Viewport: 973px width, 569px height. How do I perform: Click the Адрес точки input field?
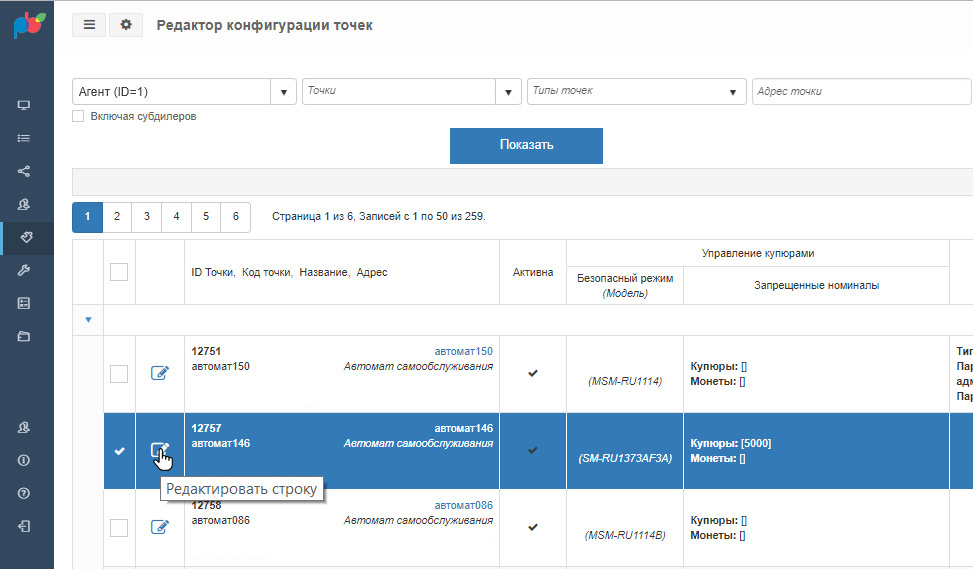pos(862,92)
